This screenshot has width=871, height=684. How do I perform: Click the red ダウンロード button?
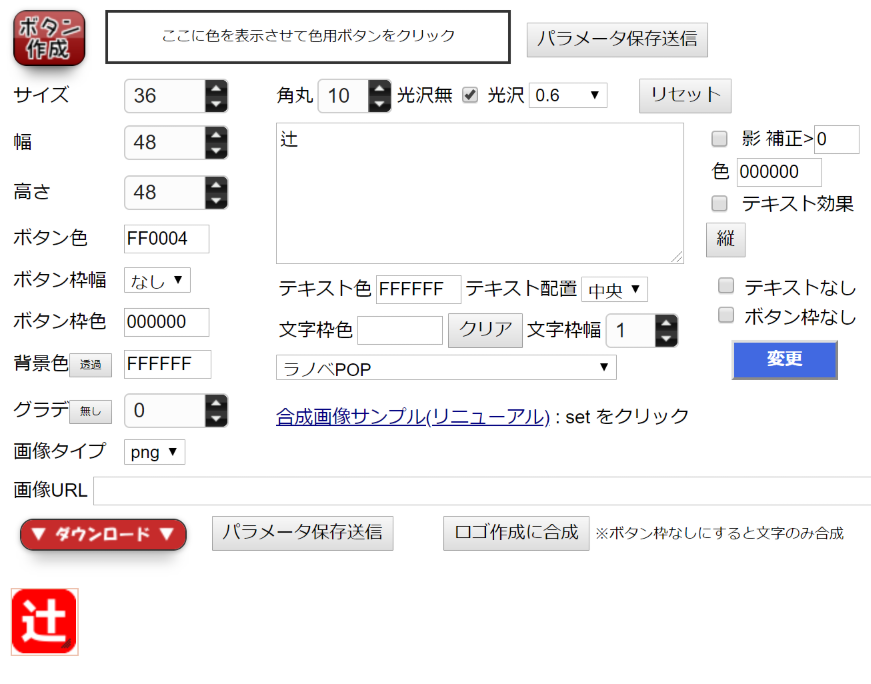pyautogui.click(x=103, y=535)
